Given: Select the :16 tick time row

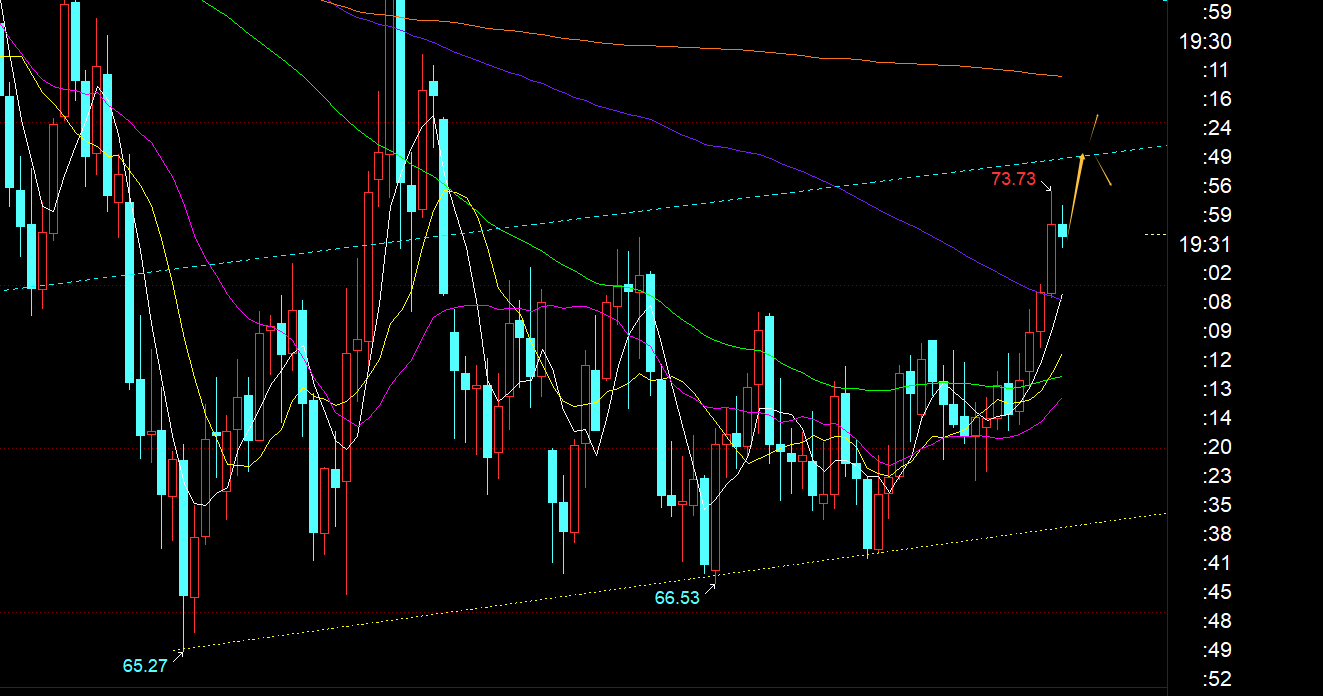Looking at the screenshot, I should (1216, 99).
